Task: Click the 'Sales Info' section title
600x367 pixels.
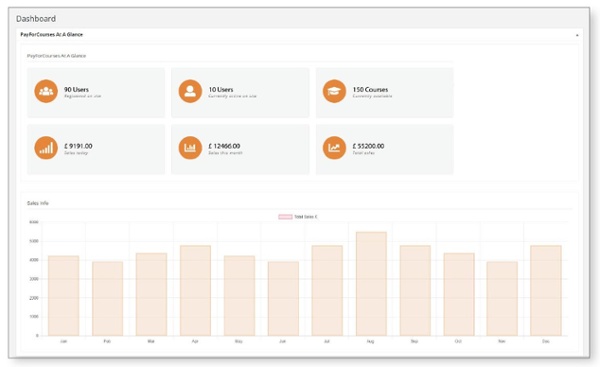Action: tap(38, 203)
